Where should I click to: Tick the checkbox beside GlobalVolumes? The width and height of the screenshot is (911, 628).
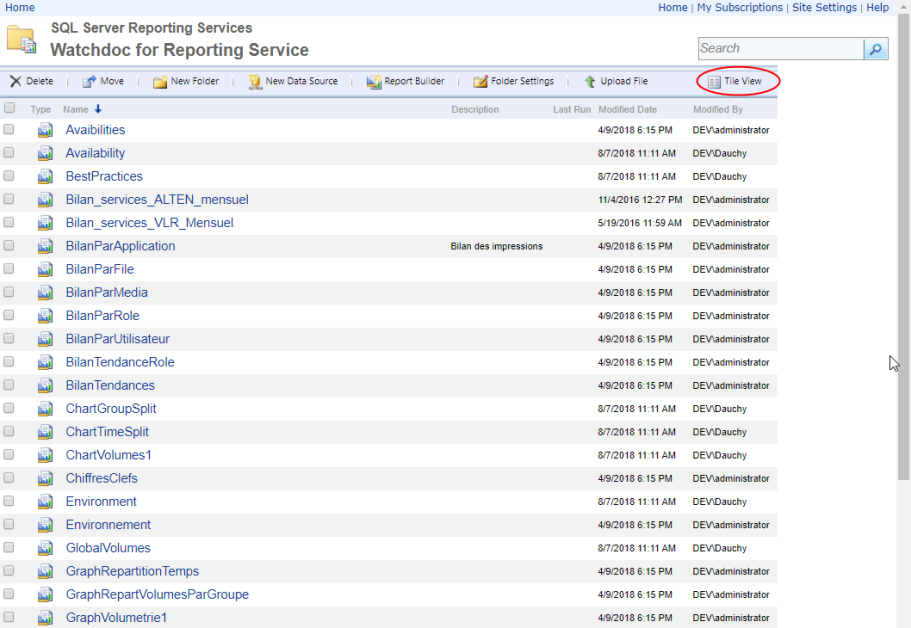point(9,548)
